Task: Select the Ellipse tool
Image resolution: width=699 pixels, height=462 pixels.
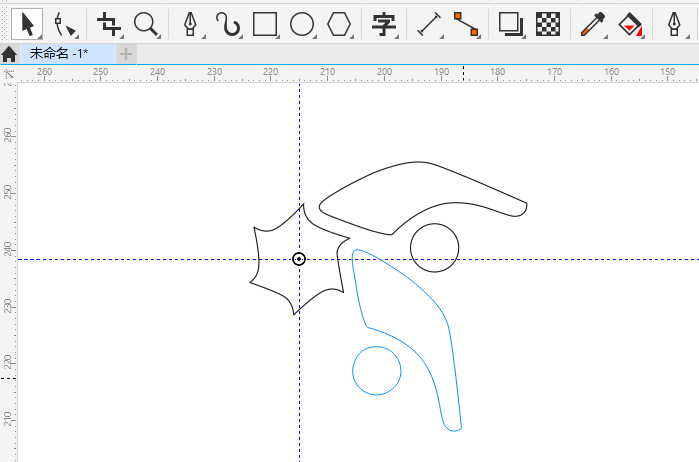Action: tap(302, 24)
